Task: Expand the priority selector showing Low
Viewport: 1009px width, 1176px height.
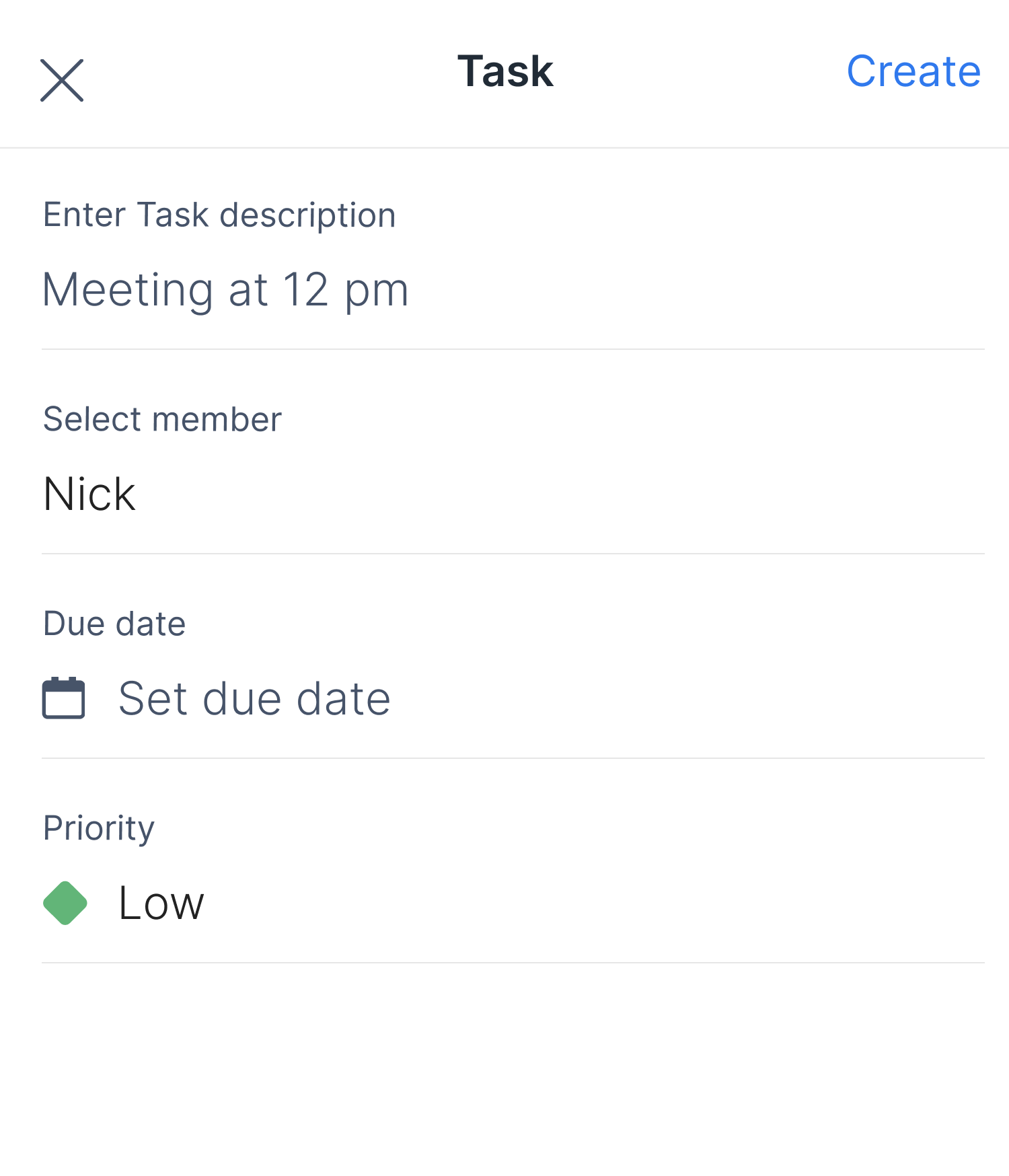Action: (x=161, y=903)
